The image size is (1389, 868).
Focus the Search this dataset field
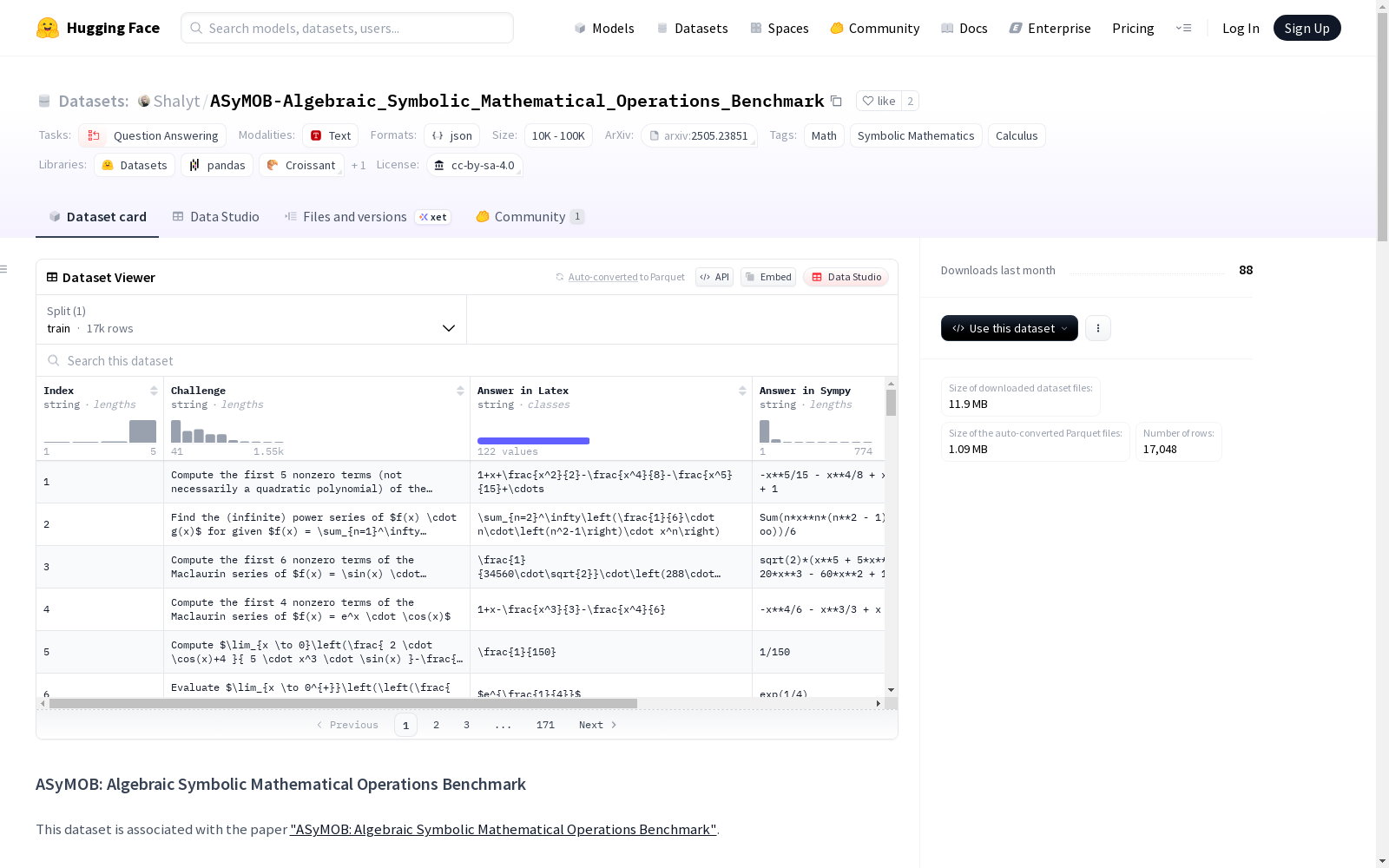point(467,360)
